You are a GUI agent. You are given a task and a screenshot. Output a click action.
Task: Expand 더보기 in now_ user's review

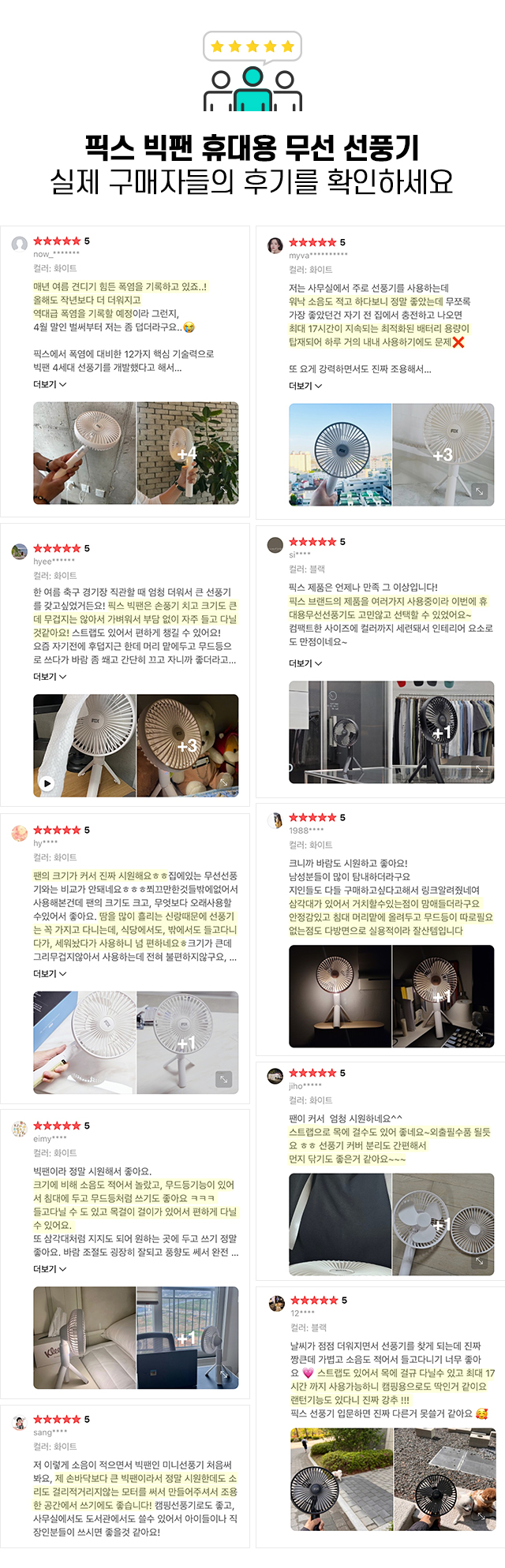click(x=50, y=384)
